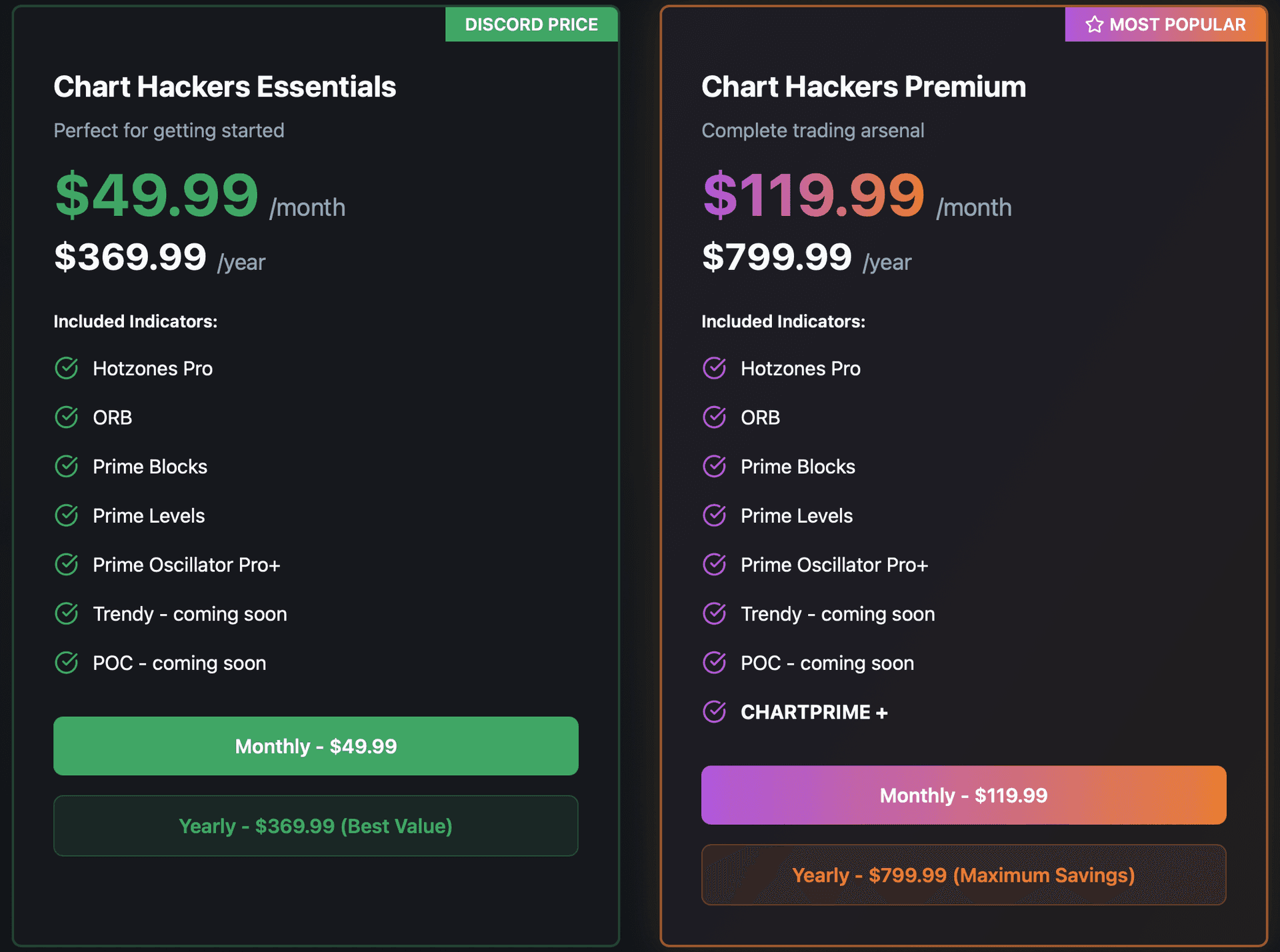The width and height of the screenshot is (1280, 952).
Task: Click the green Prime Blocks checkmark icon
Action: [x=67, y=466]
